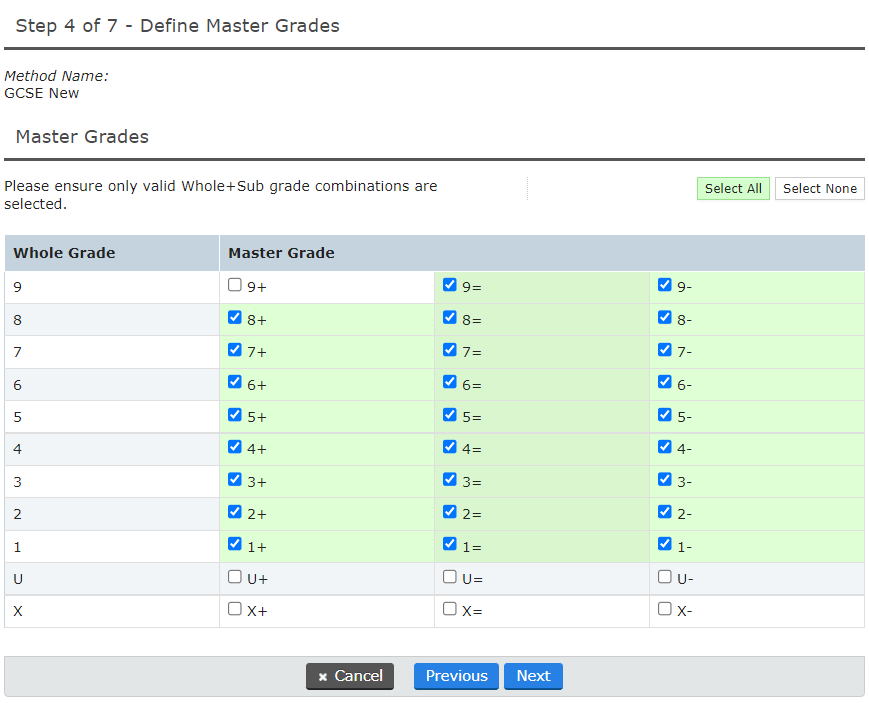Disable the 1= master grade checkbox
The height and width of the screenshot is (703, 869).
coord(449,544)
